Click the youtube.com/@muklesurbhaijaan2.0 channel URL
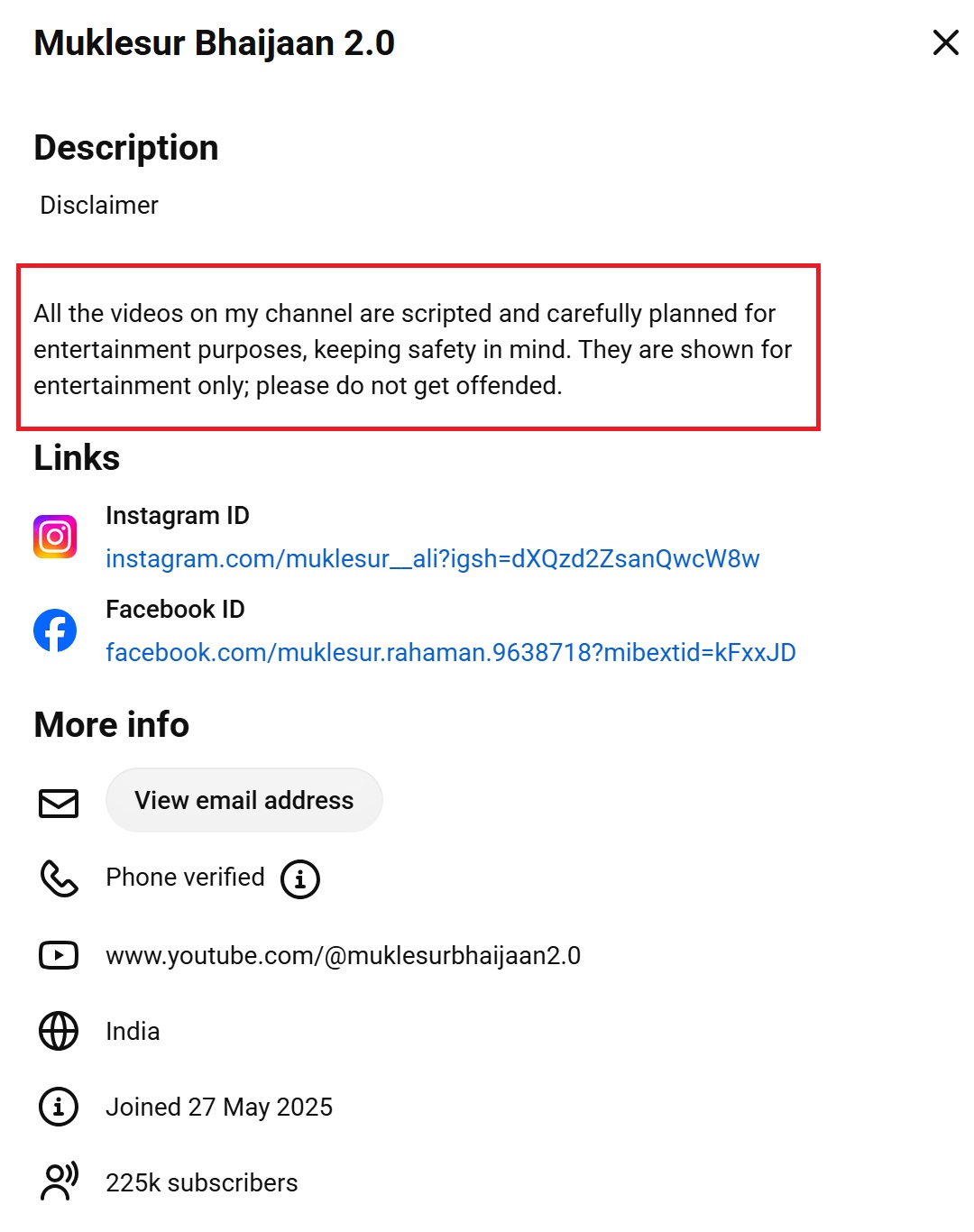This screenshot has height=1232, width=974. click(343, 955)
